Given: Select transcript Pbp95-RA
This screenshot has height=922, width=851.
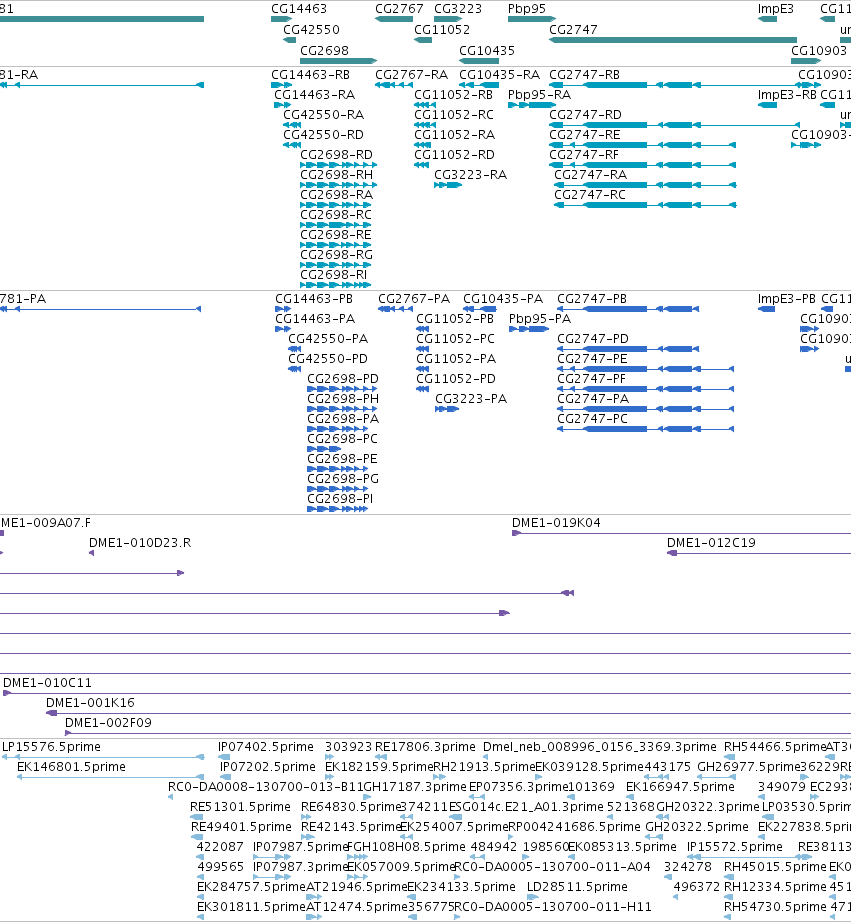Looking at the screenshot, I should pyautogui.click(x=539, y=95).
